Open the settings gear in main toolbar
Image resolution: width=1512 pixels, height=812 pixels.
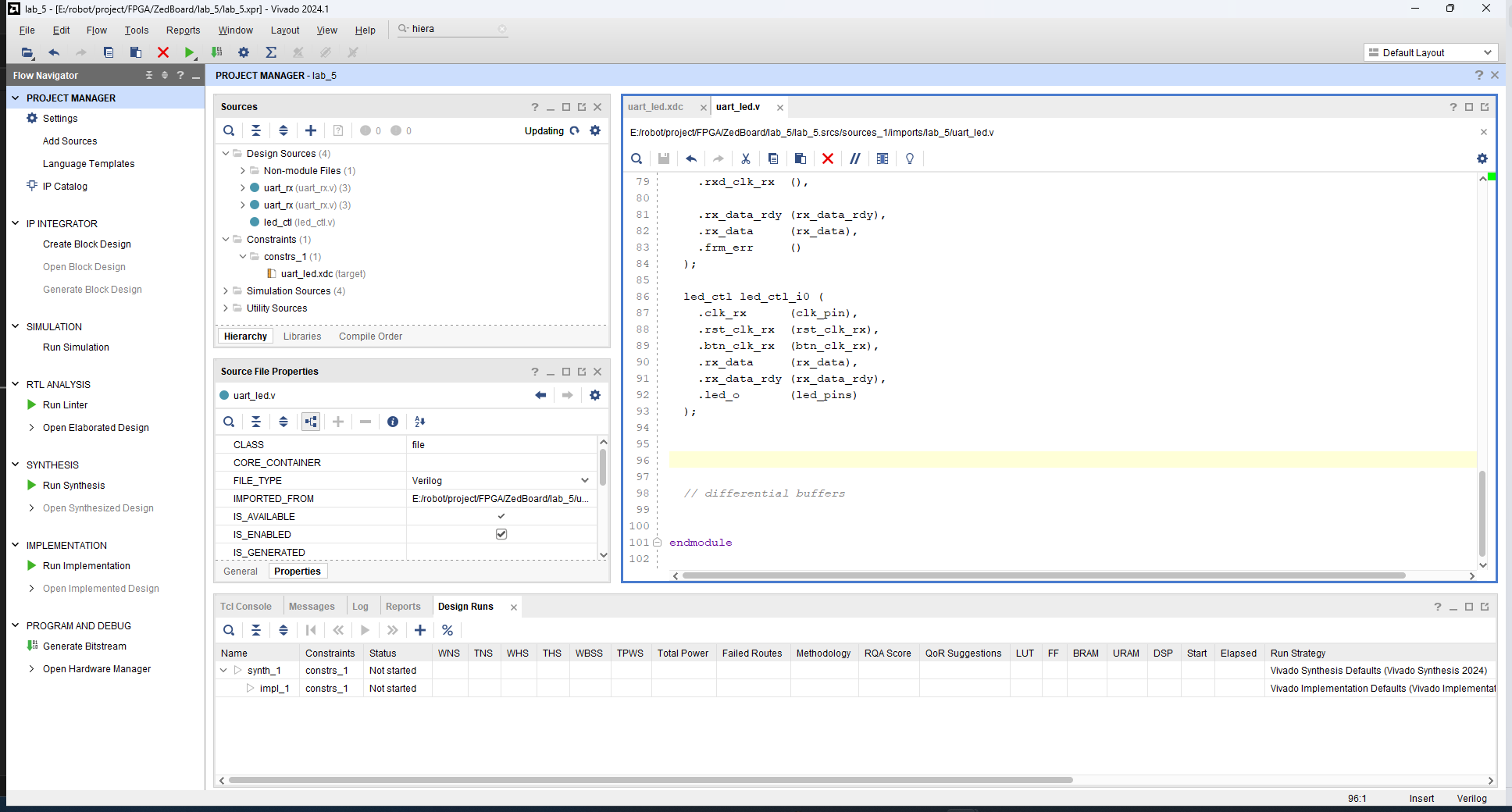tap(244, 52)
